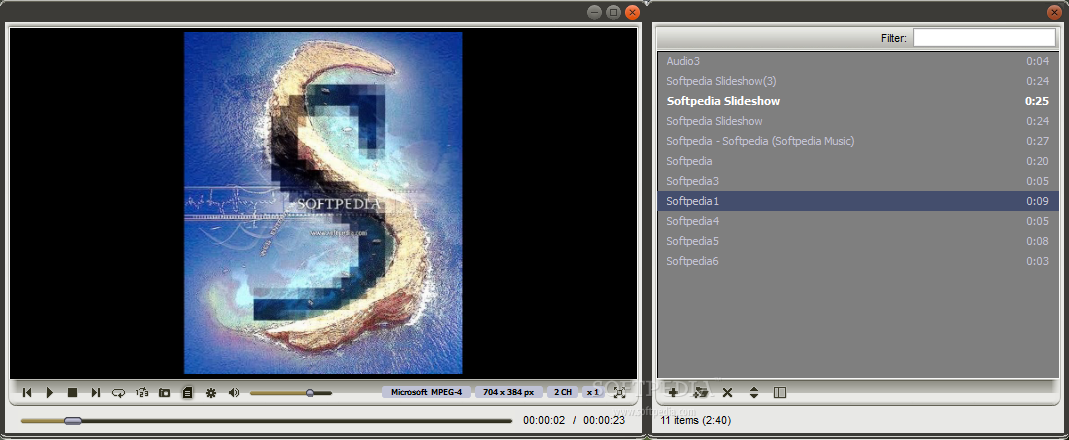Add a file with the plus icon

(673, 392)
